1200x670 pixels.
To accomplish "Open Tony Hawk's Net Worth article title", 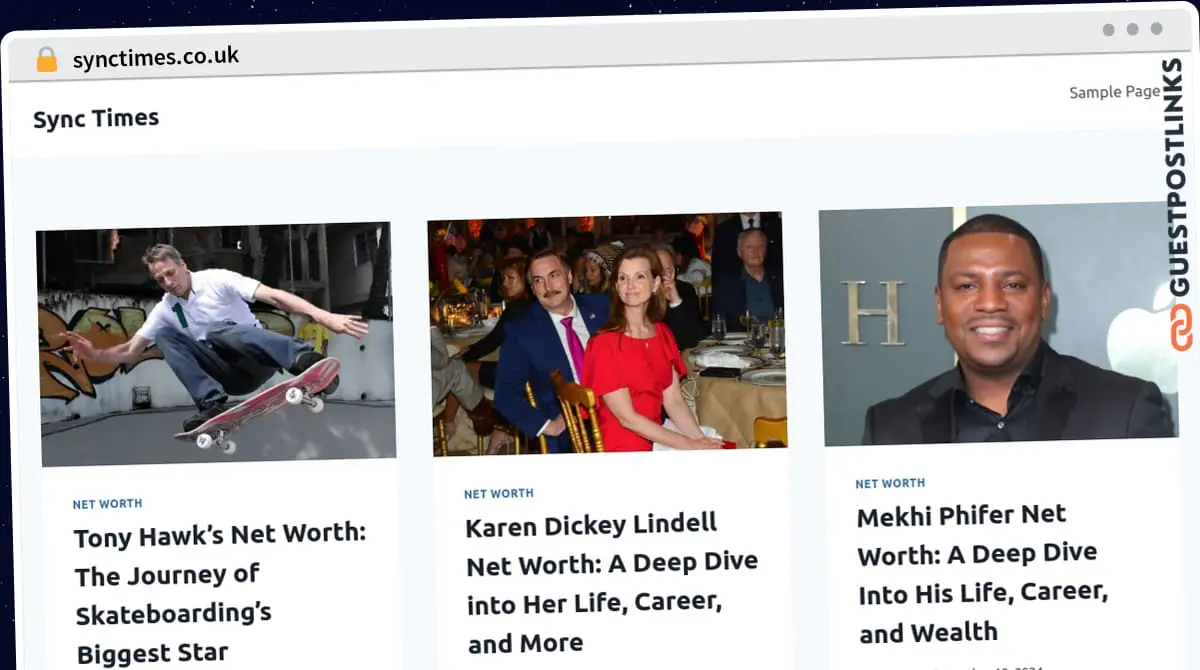I will point(221,594).
